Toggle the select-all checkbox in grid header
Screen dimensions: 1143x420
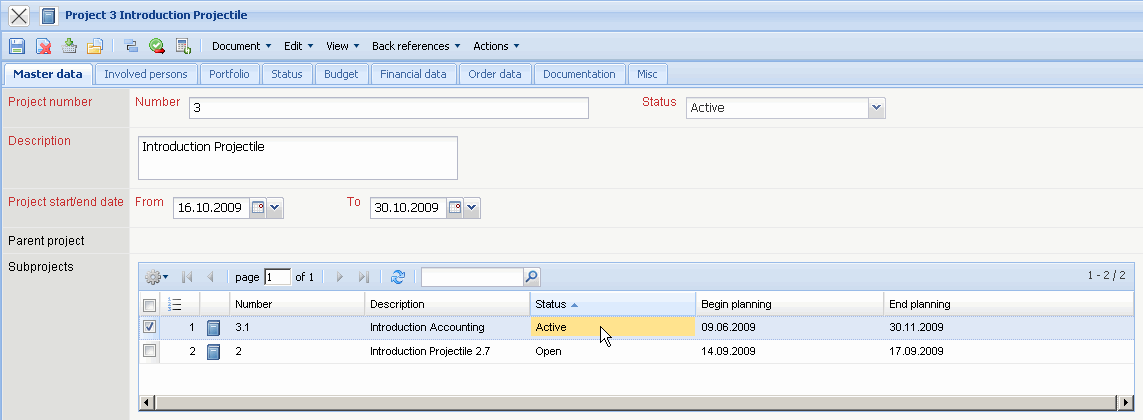(149, 304)
